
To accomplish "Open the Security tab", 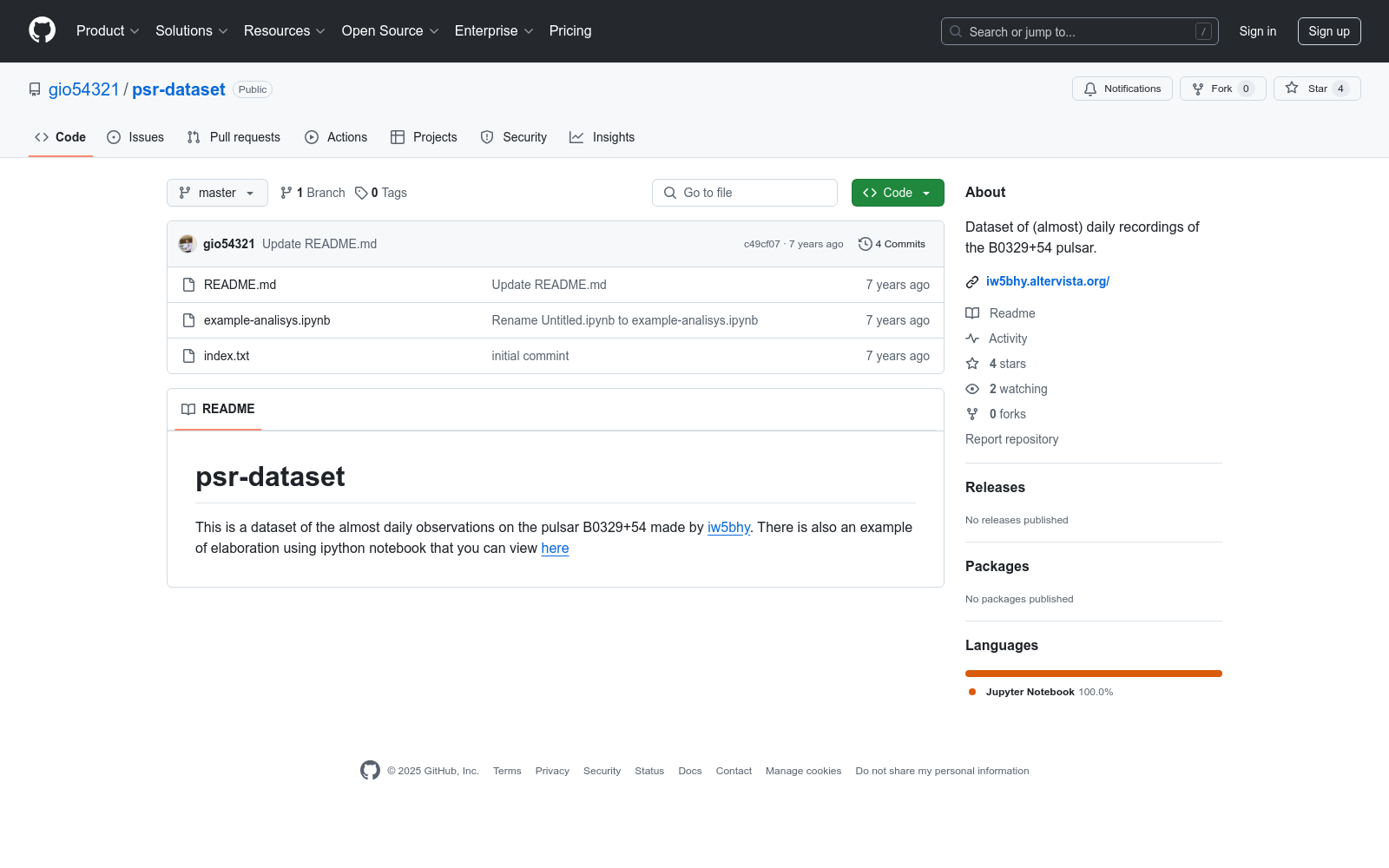I will pos(514,137).
